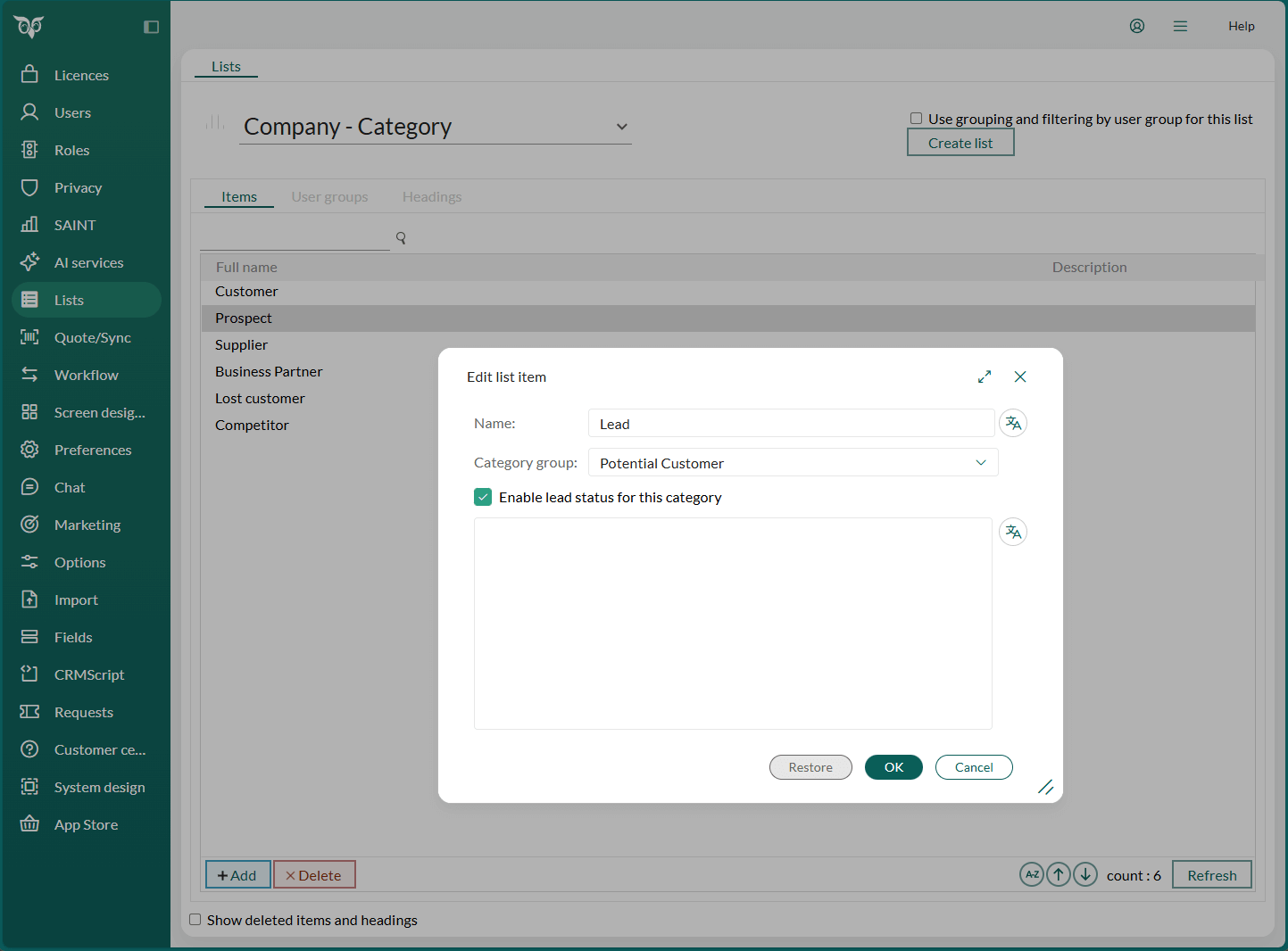Click the Restore button in the dialog
1288x951 pixels.
coord(810,767)
